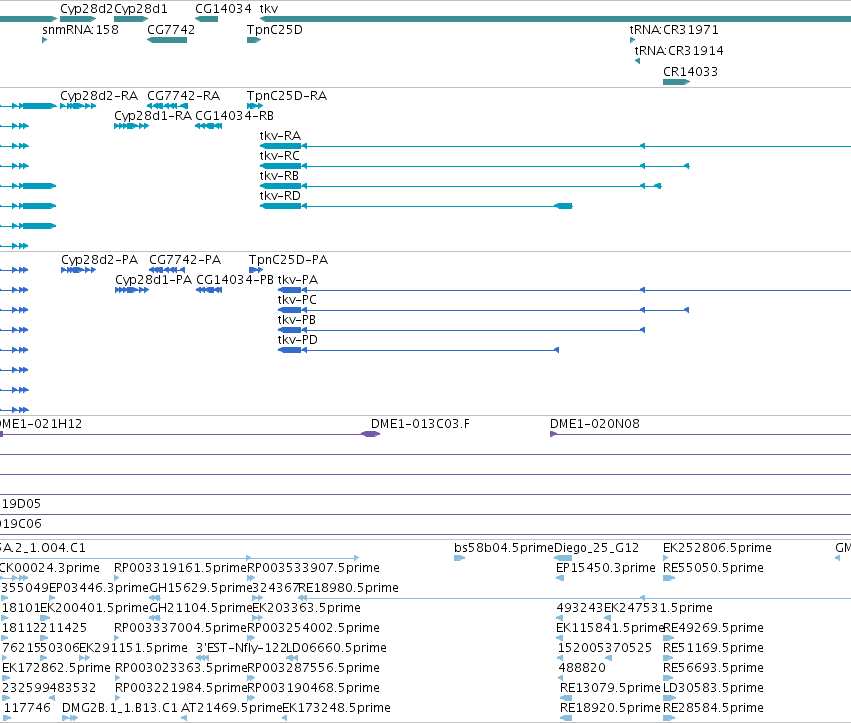The height and width of the screenshot is (723, 851).
Task: Click the GH21104.5prime EST label
Action: [x=201, y=608]
